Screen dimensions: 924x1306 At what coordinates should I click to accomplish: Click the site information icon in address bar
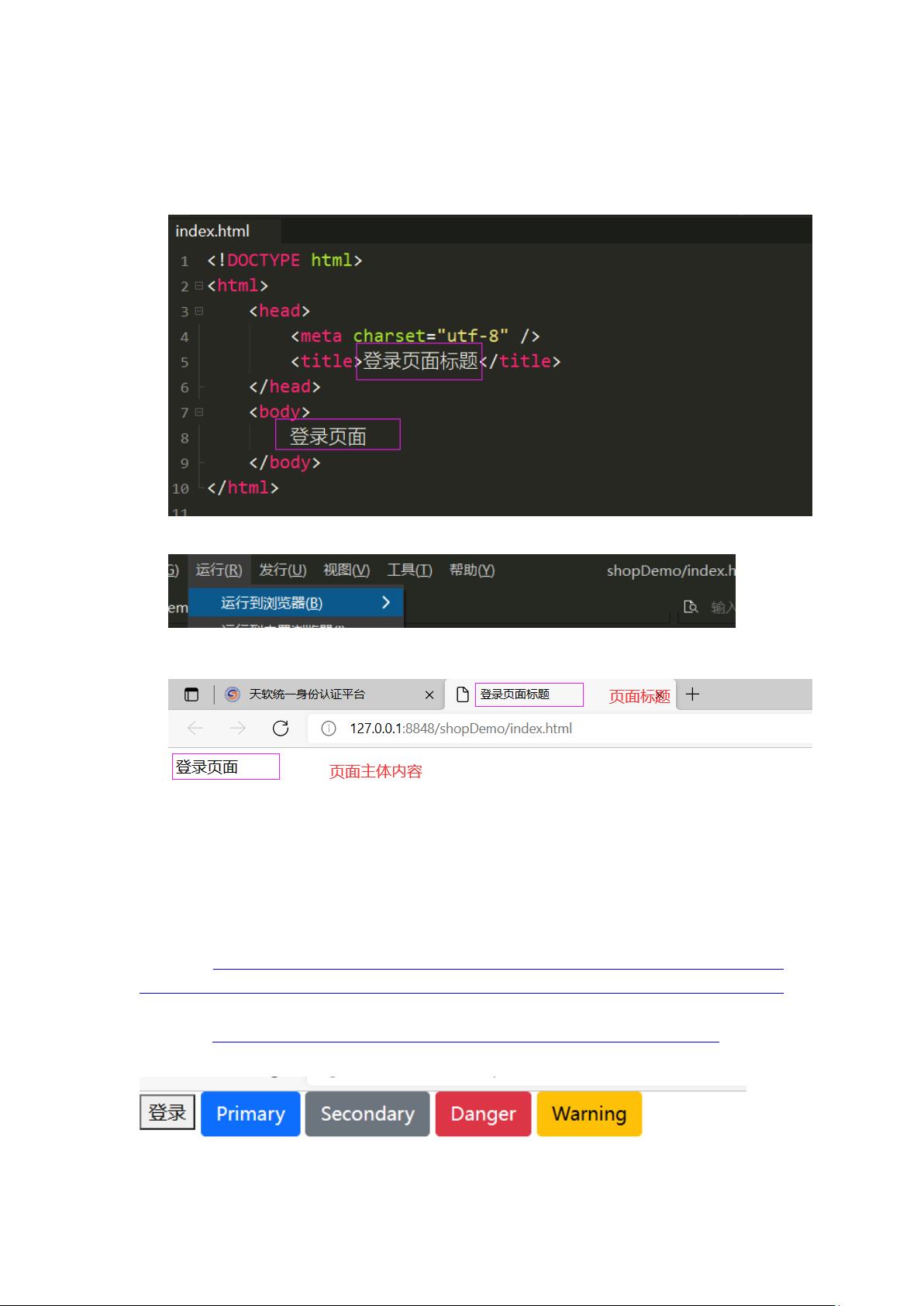(x=329, y=729)
